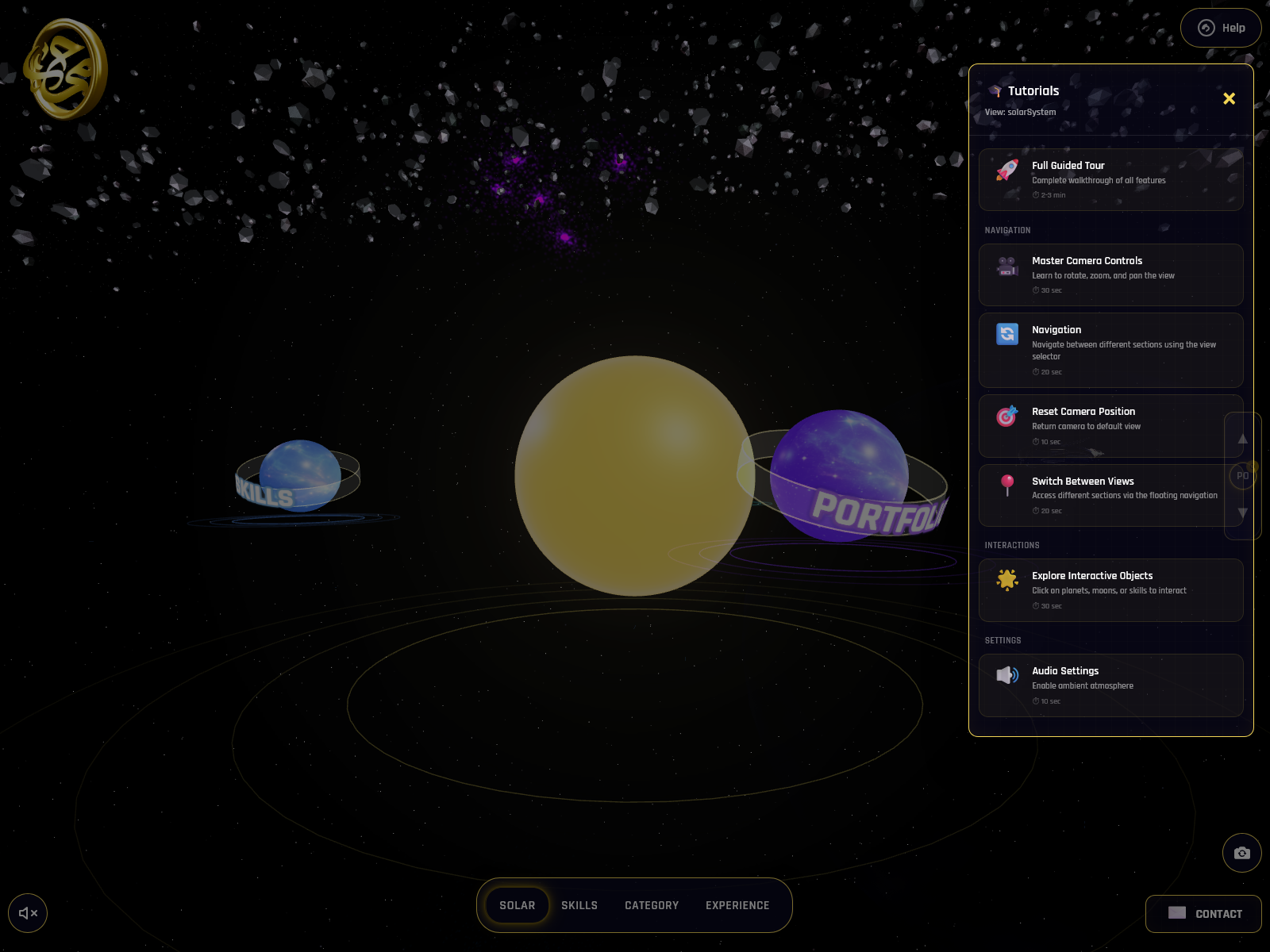Viewport: 1270px width, 952px height.
Task: Open Explore Interactive Objects tutorial
Action: [x=1110, y=590]
